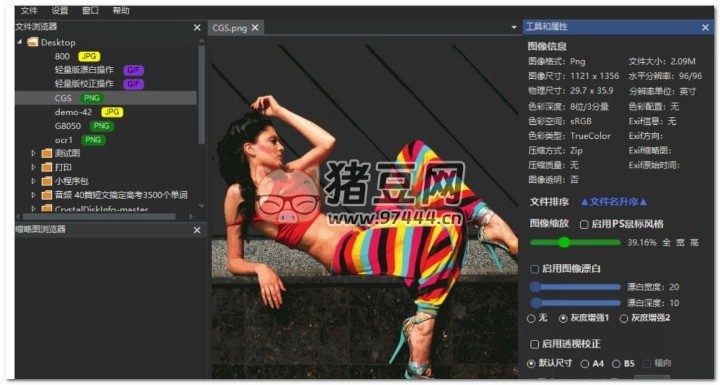Open the 设置 menu
The height and width of the screenshot is (385, 720).
click(x=59, y=11)
